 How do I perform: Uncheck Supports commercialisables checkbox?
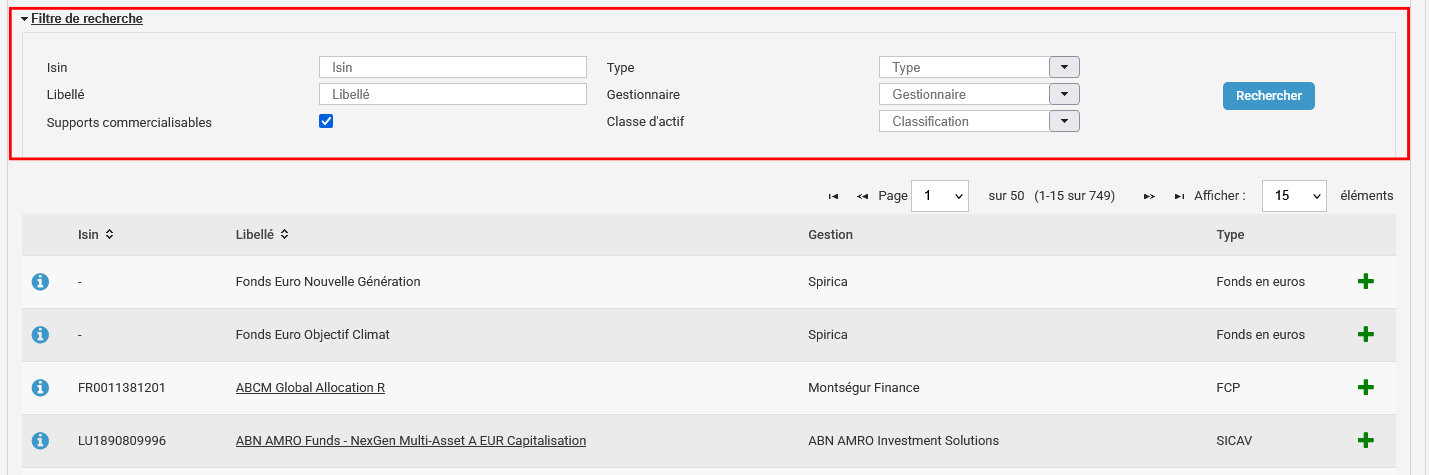pyautogui.click(x=326, y=121)
